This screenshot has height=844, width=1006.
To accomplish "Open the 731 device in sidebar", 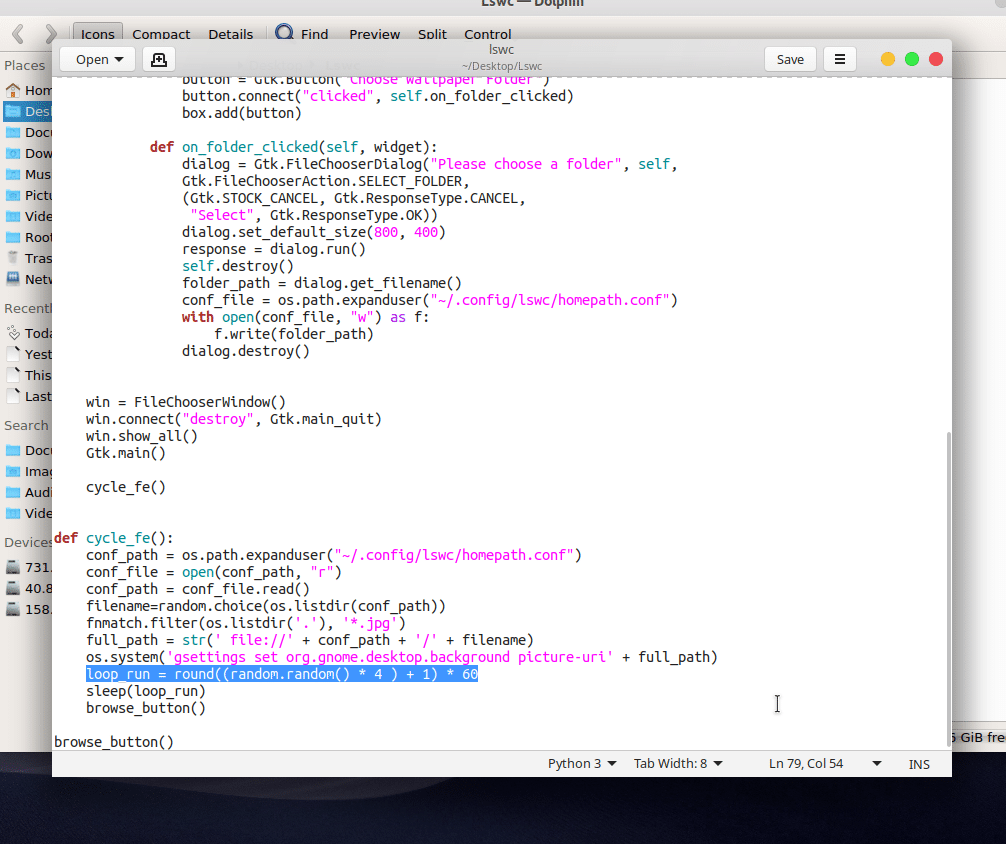I will 28,567.
